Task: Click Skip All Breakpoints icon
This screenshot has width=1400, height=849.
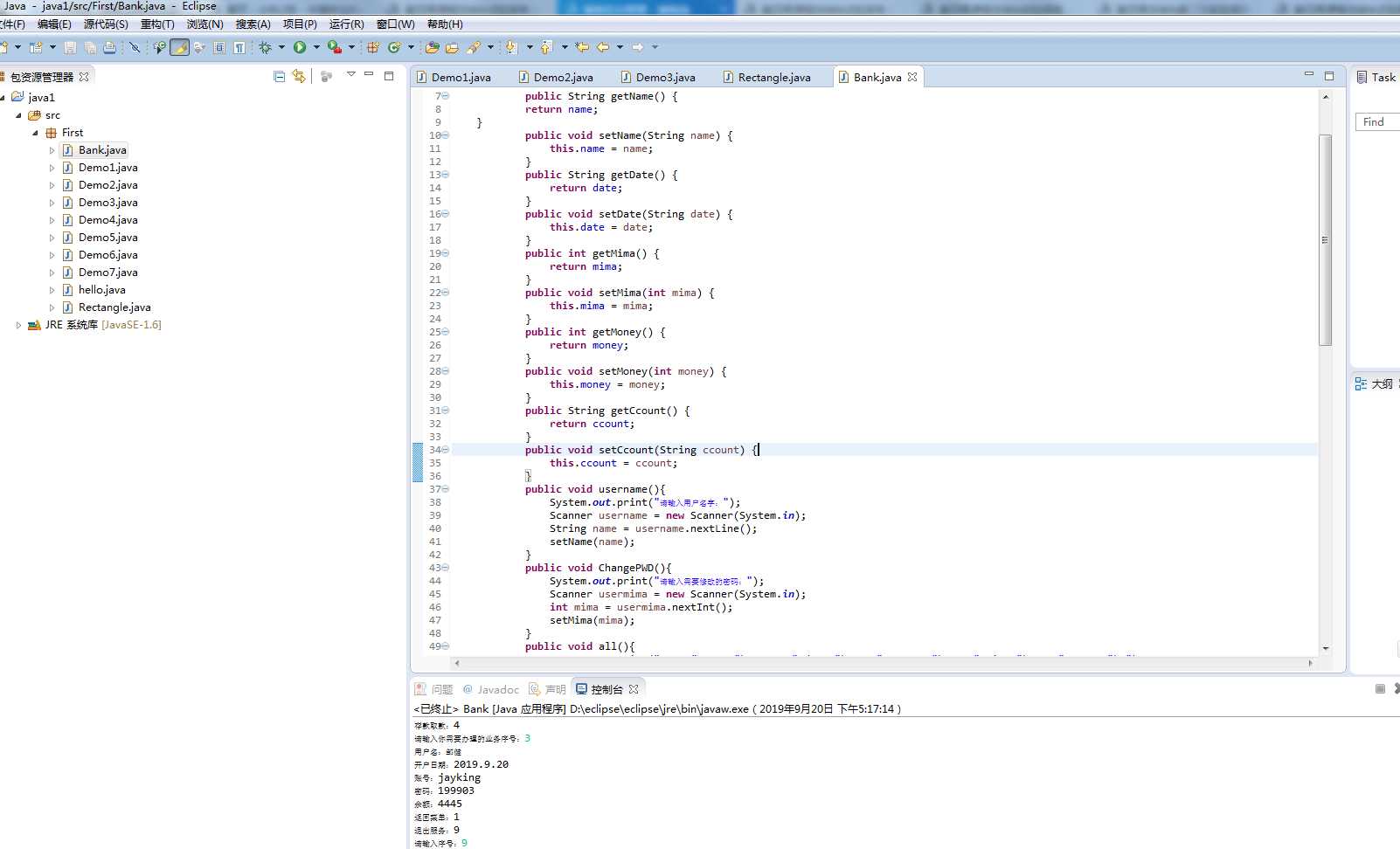Action: tap(135, 47)
